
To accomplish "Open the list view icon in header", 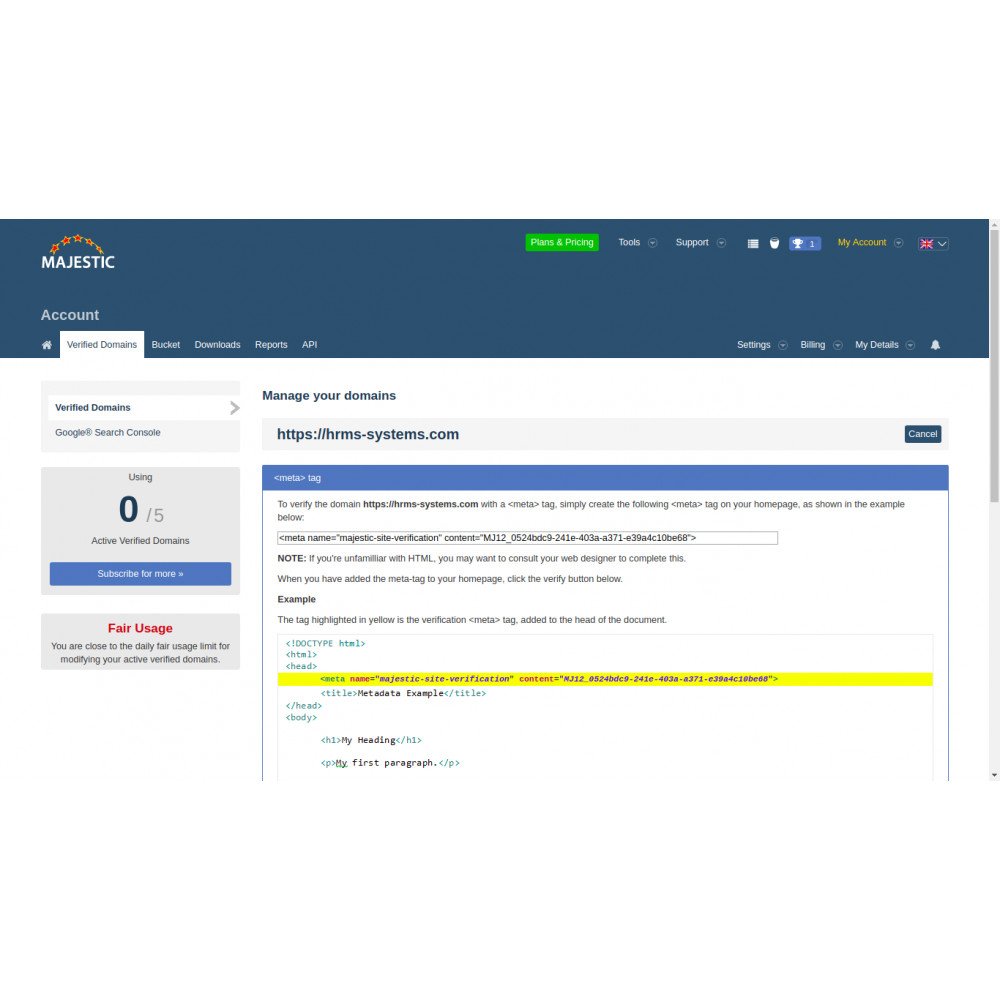I will tap(753, 243).
